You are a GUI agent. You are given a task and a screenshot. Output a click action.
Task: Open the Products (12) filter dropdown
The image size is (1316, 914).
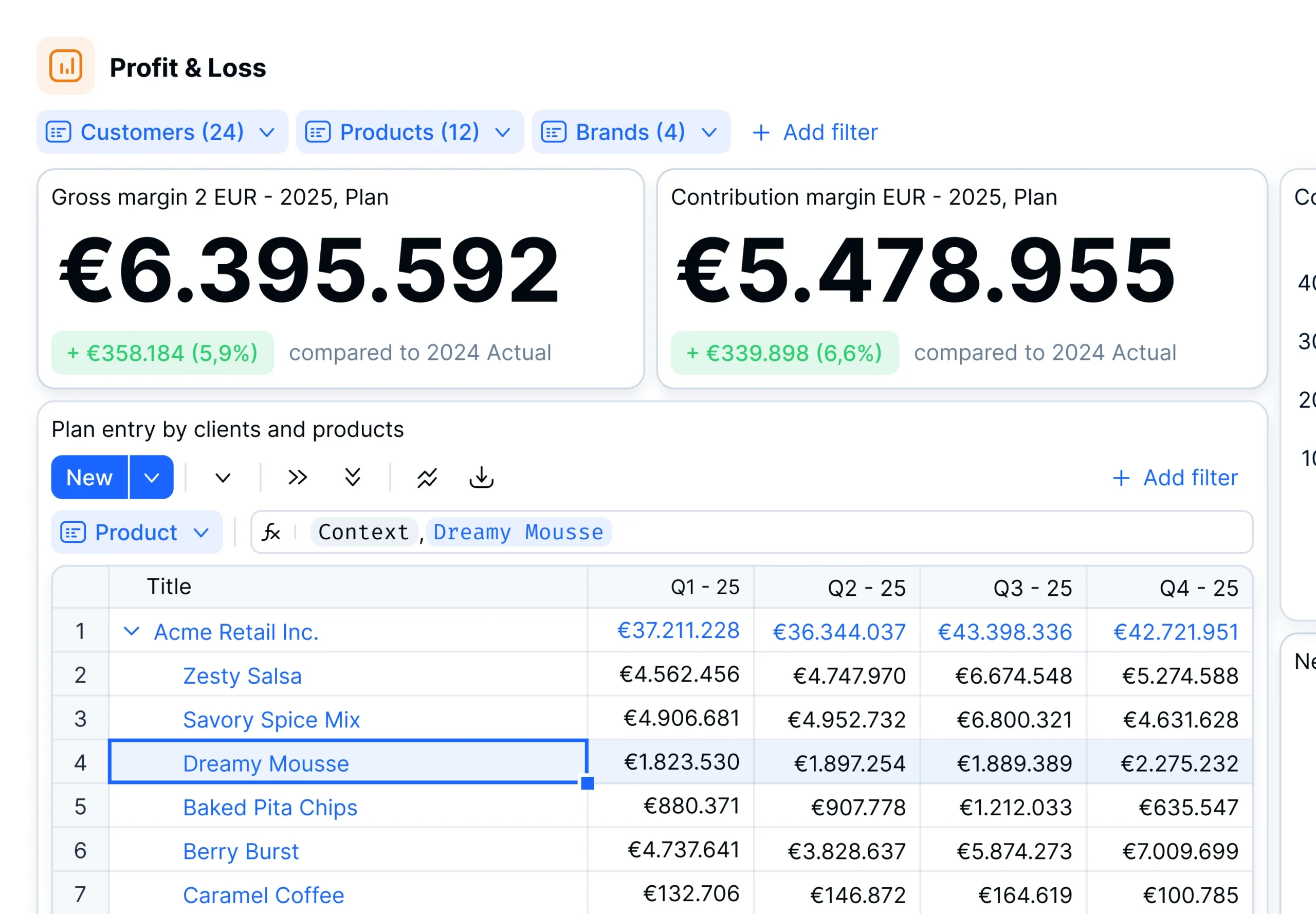coord(410,132)
